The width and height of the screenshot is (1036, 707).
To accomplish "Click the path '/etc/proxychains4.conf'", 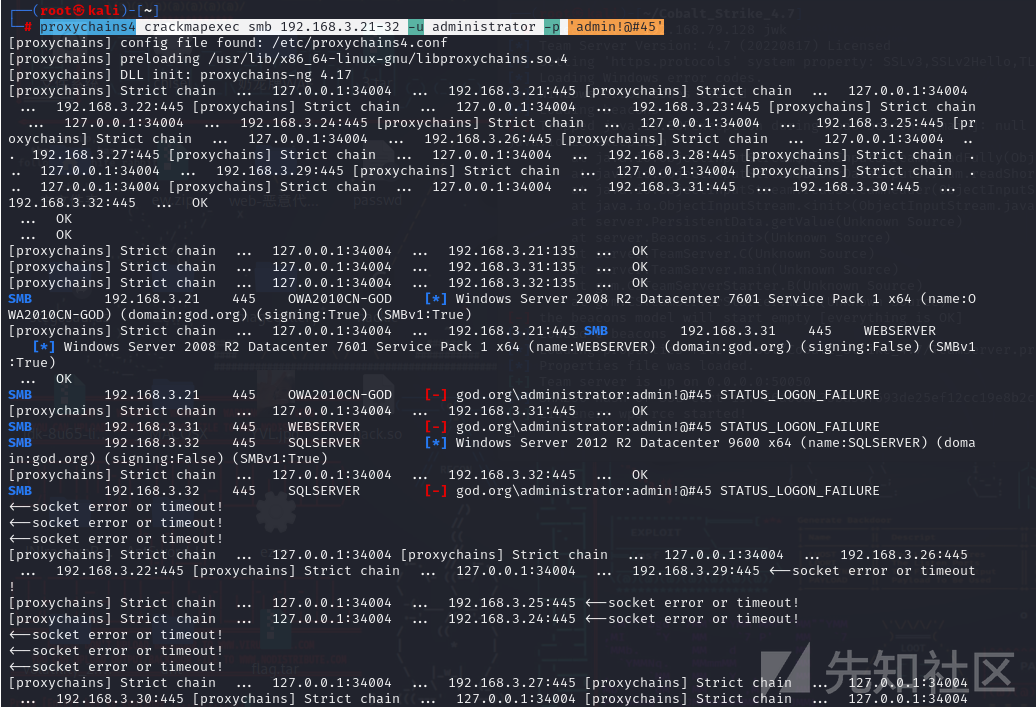I will click(359, 43).
